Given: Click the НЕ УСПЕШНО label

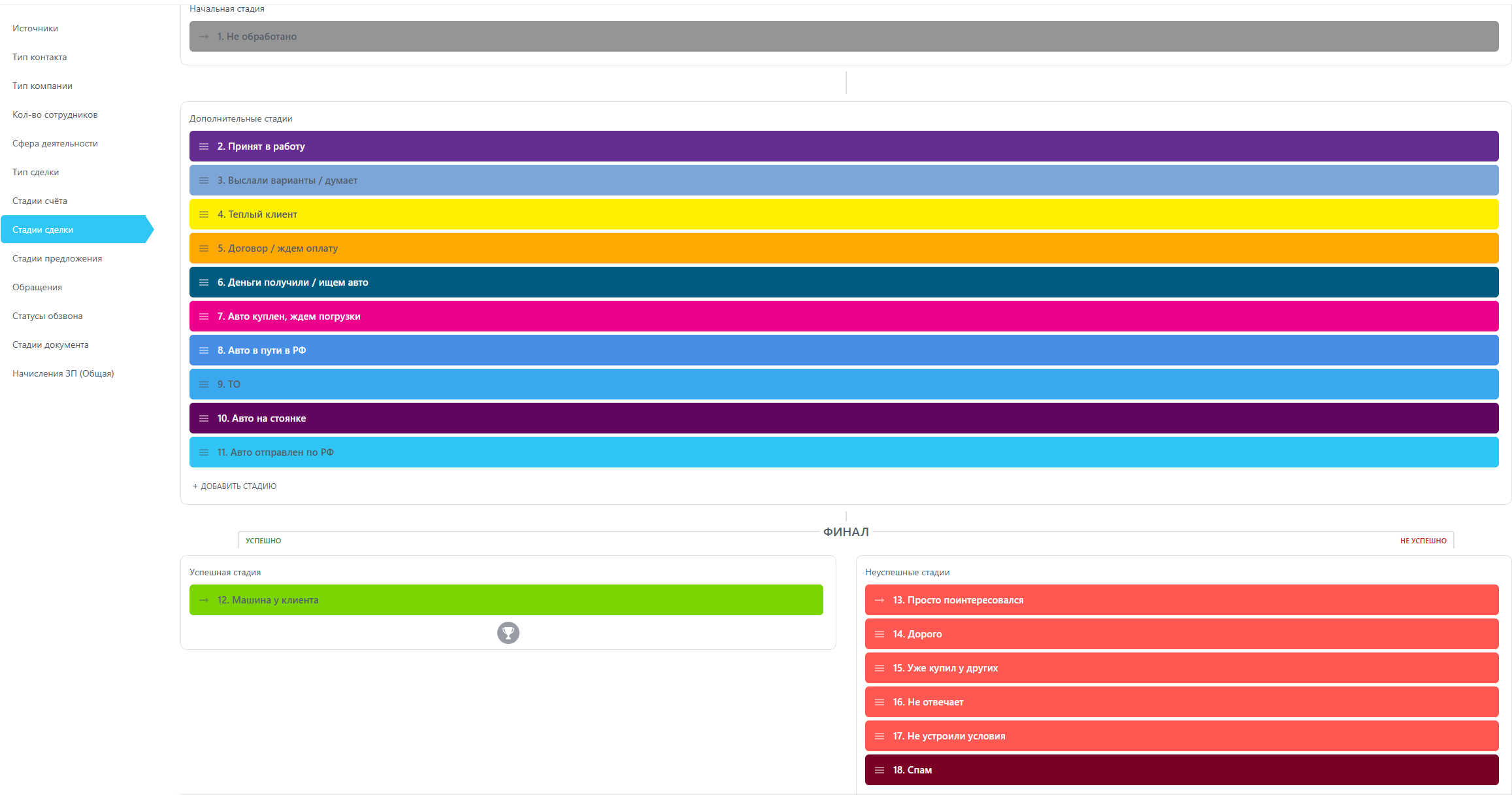Looking at the screenshot, I should [x=1423, y=541].
